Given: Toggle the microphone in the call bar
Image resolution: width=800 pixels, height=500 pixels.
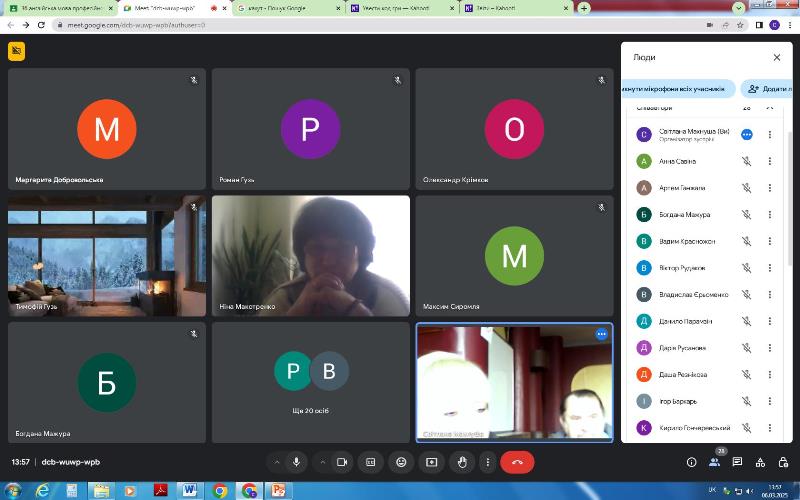Looking at the screenshot, I should pos(296,462).
